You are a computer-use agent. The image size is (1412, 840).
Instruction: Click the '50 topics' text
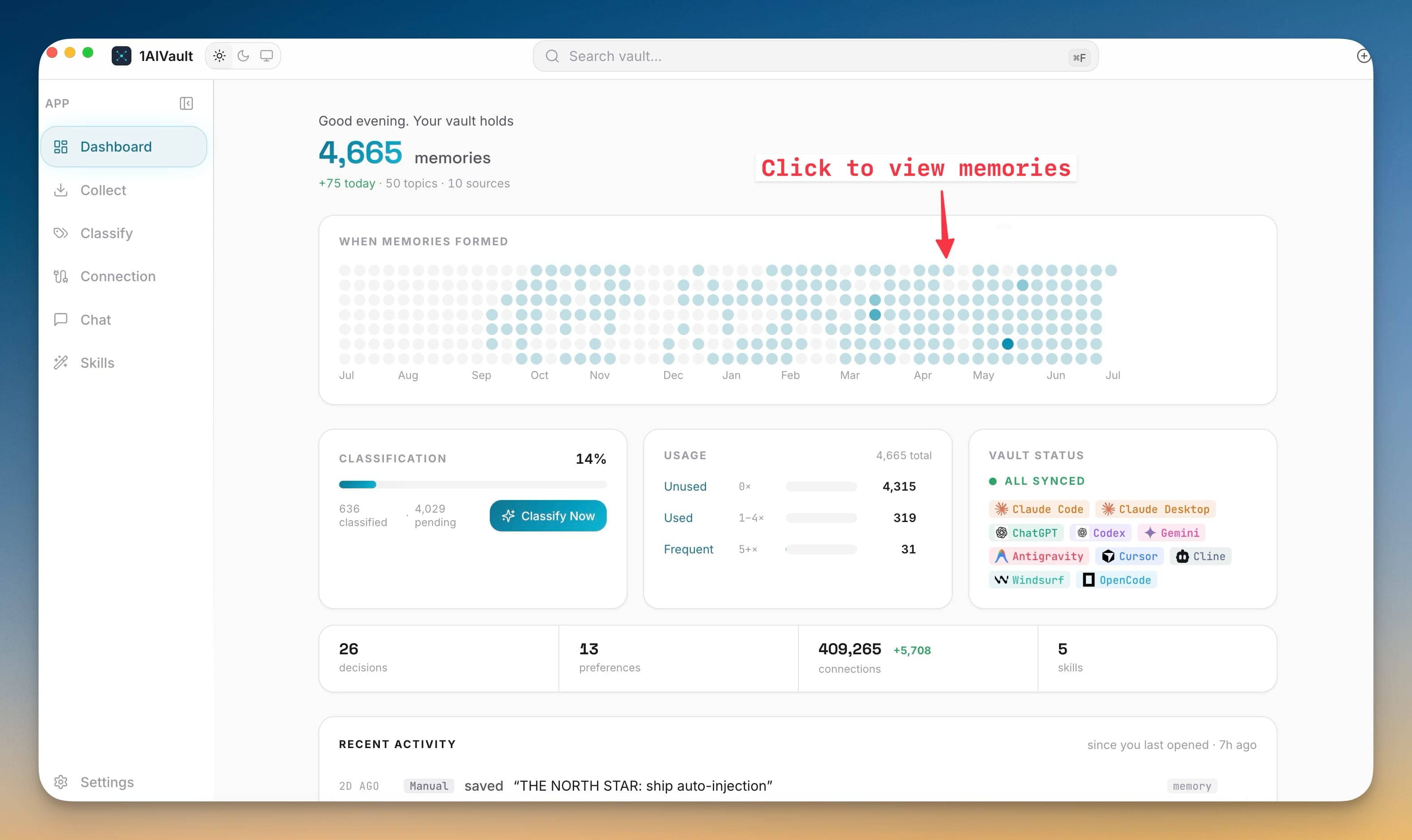(x=411, y=183)
